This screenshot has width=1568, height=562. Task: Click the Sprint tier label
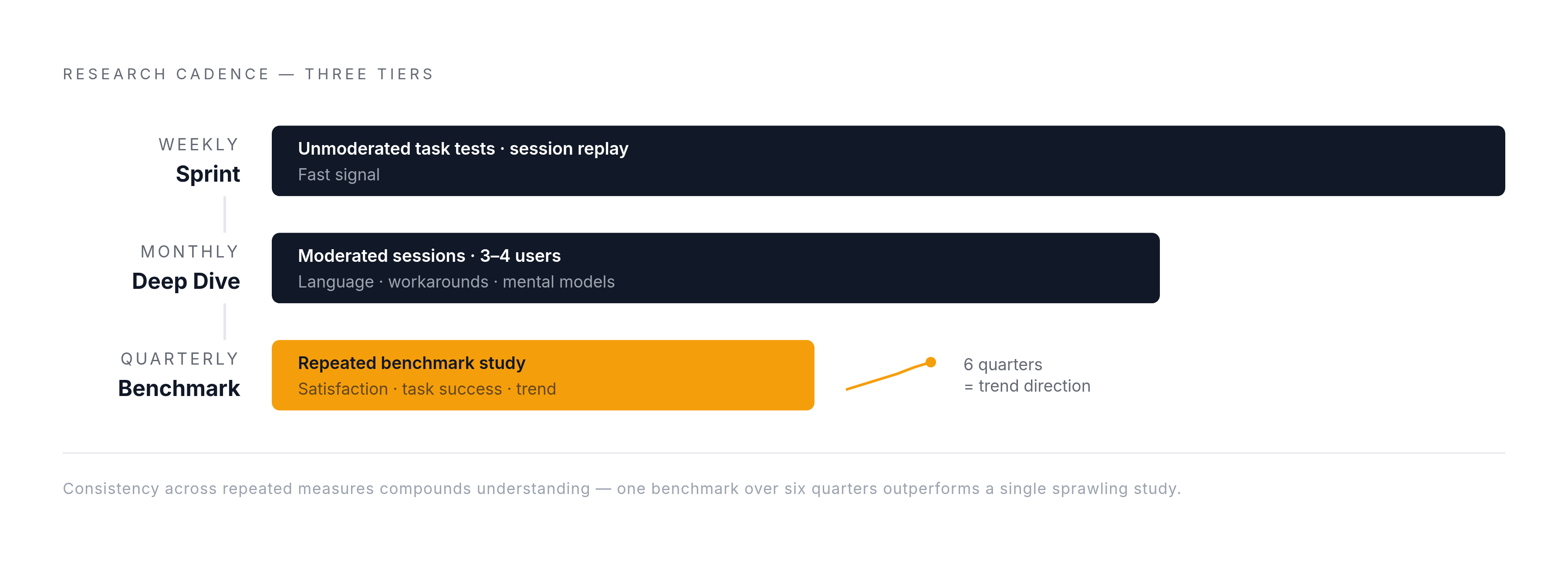coord(208,174)
